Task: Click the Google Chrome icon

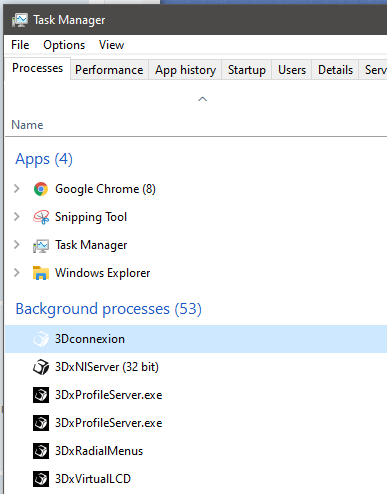Action: 41,189
